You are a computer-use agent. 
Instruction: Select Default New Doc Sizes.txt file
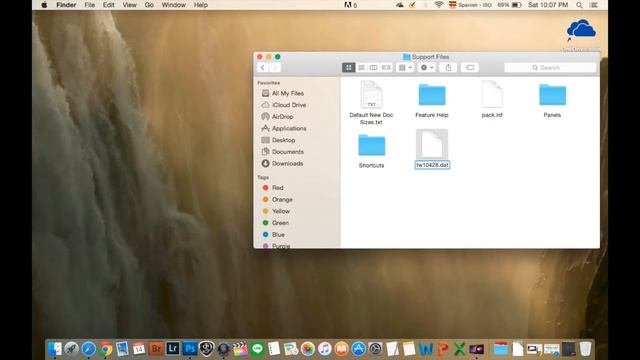pos(371,102)
